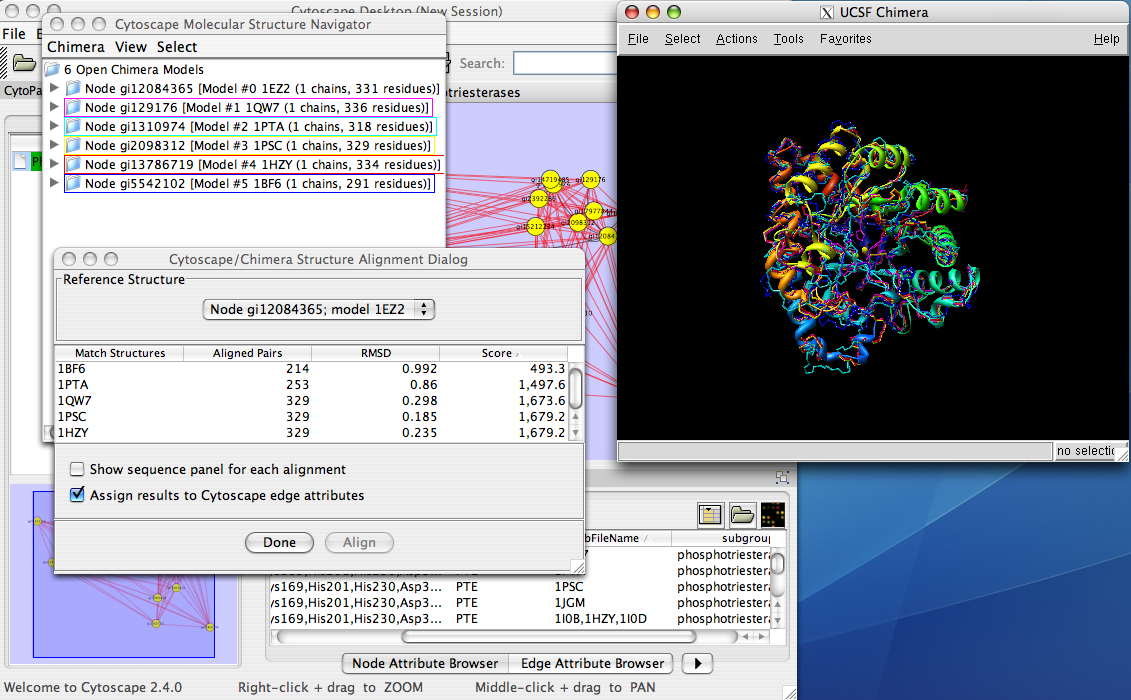Expand the Node gi13786719 model row

[x=54, y=164]
